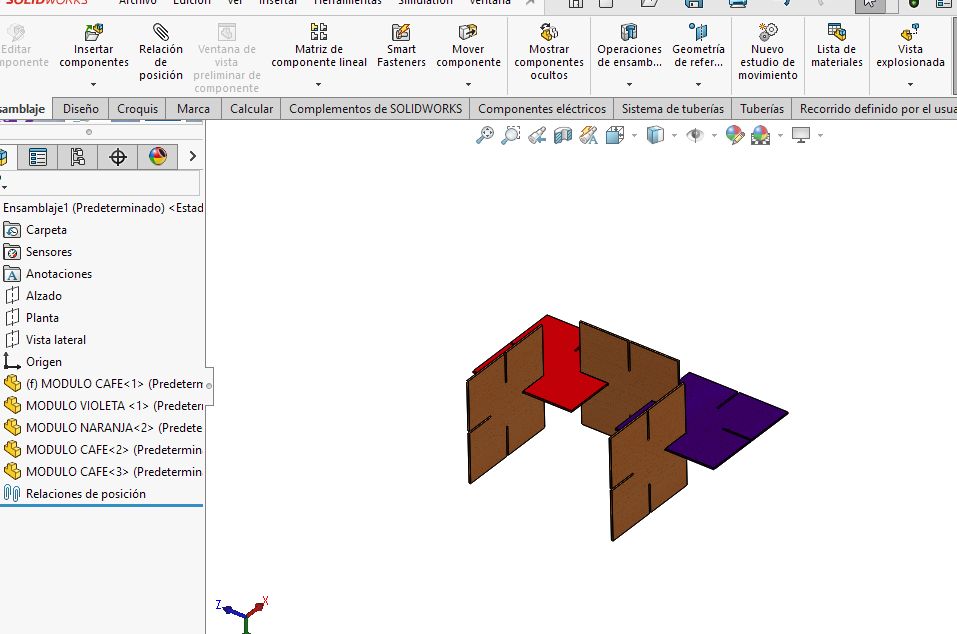Screen dimensions: 957x634
Task: Open Mover componente dropdown arrow
Action: click(468, 84)
